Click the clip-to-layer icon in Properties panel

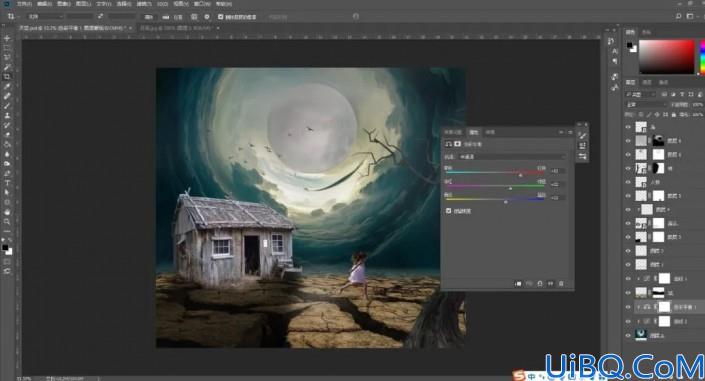518,284
